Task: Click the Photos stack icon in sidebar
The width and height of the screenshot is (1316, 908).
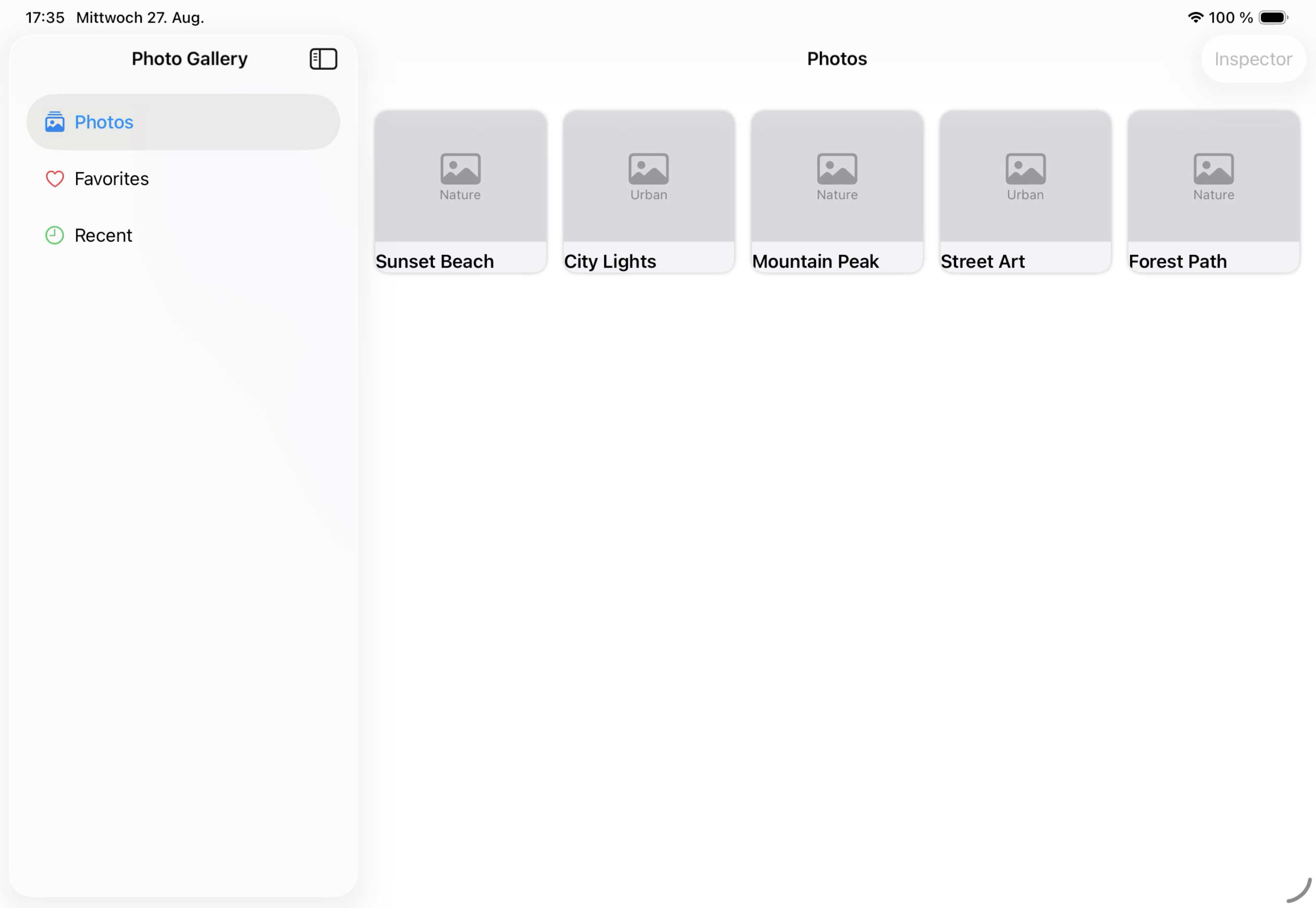Action: [55, 122]
